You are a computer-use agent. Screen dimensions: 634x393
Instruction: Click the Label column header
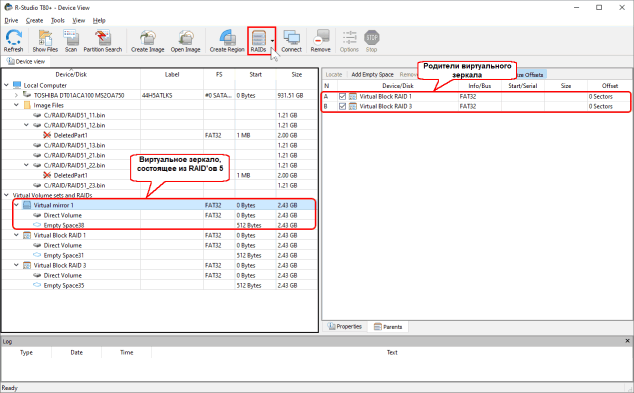pyautogui.click(x=172, y=74)
